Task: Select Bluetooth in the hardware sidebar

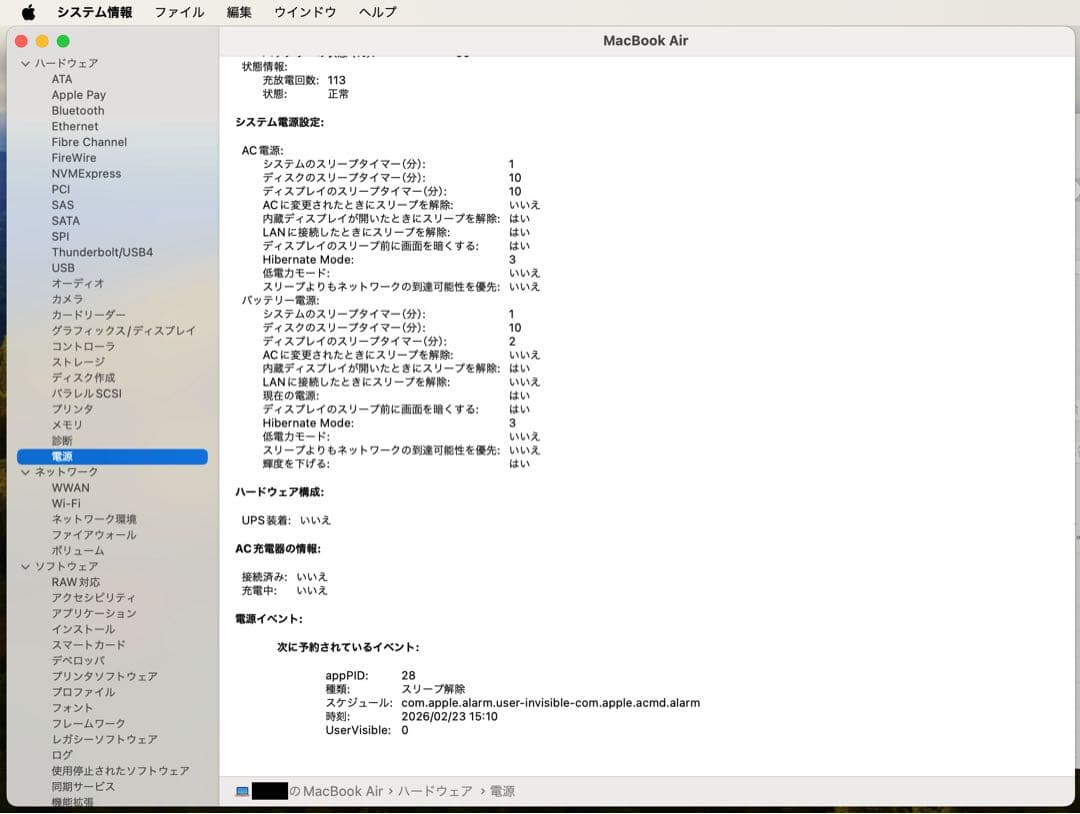Action: click(x=78, y=110)
